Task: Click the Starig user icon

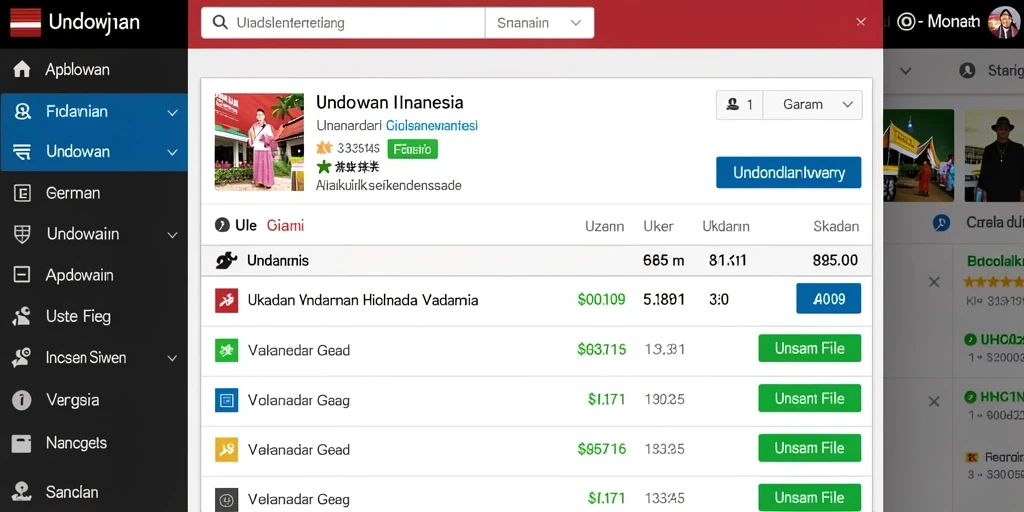Action: (967, 70)
